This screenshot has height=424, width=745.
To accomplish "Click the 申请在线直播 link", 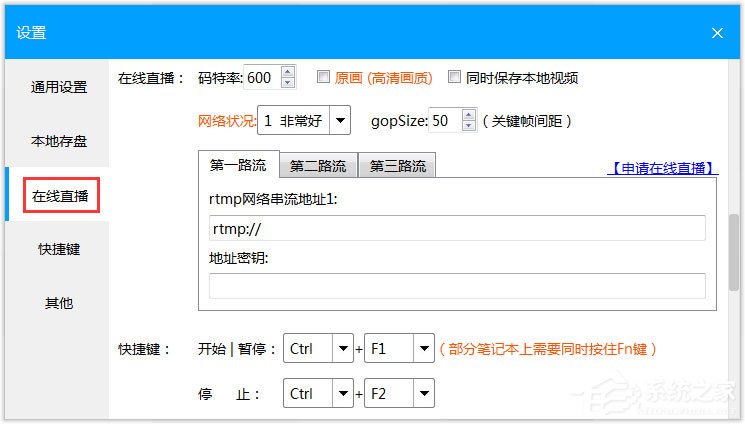I will click(663, 168).
